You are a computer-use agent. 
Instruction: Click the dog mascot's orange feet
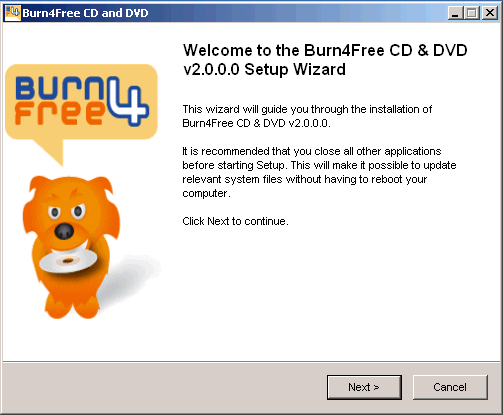pyautogui.click(x=72, y=306)
